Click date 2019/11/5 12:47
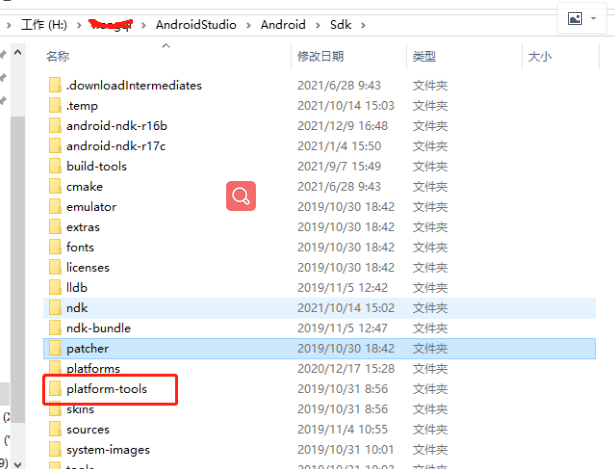The width and height of the screenshot is (615, 469). pyautogui.click(x=342, y=328)
